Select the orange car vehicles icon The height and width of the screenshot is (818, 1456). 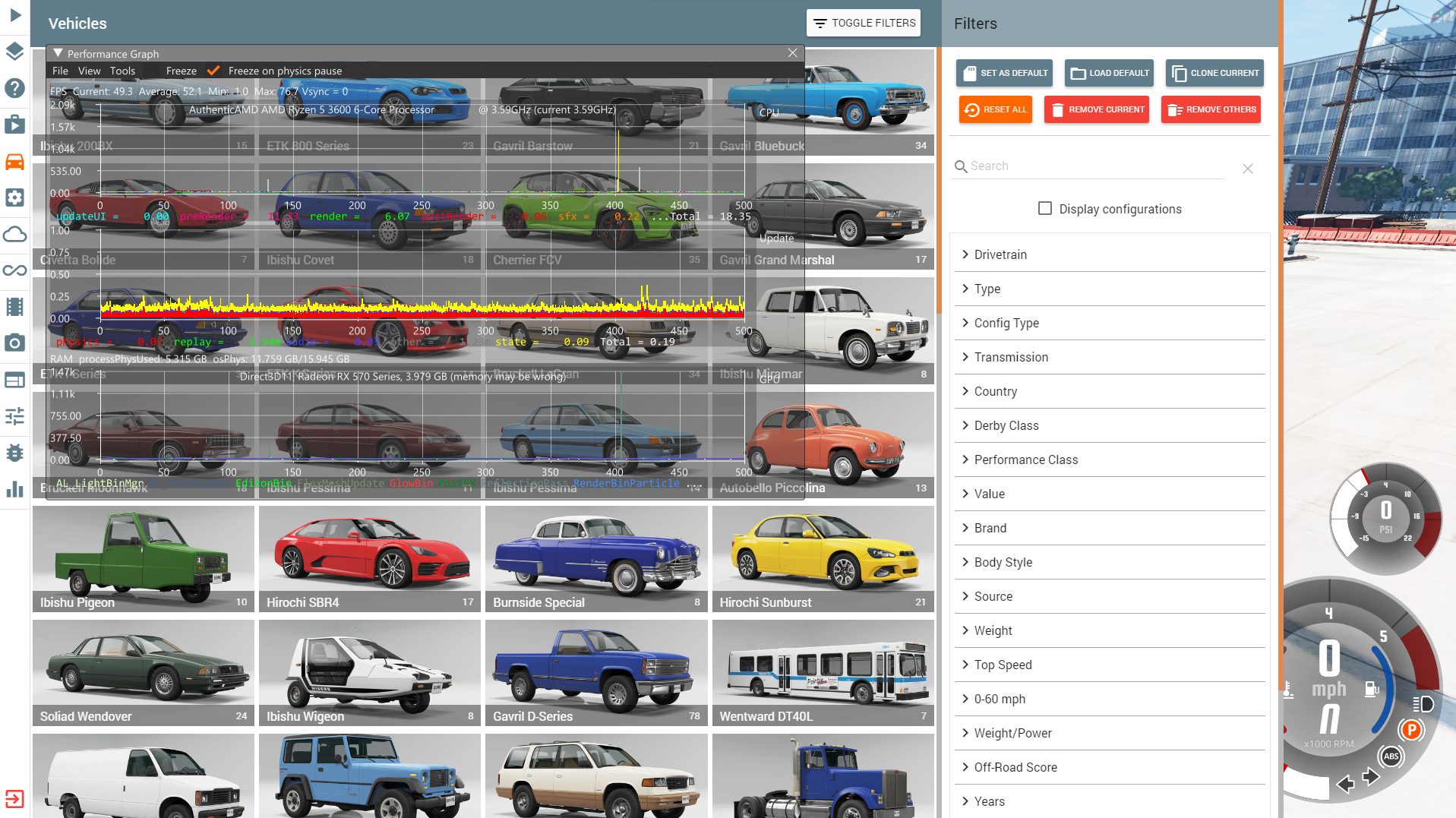(15, 161)
